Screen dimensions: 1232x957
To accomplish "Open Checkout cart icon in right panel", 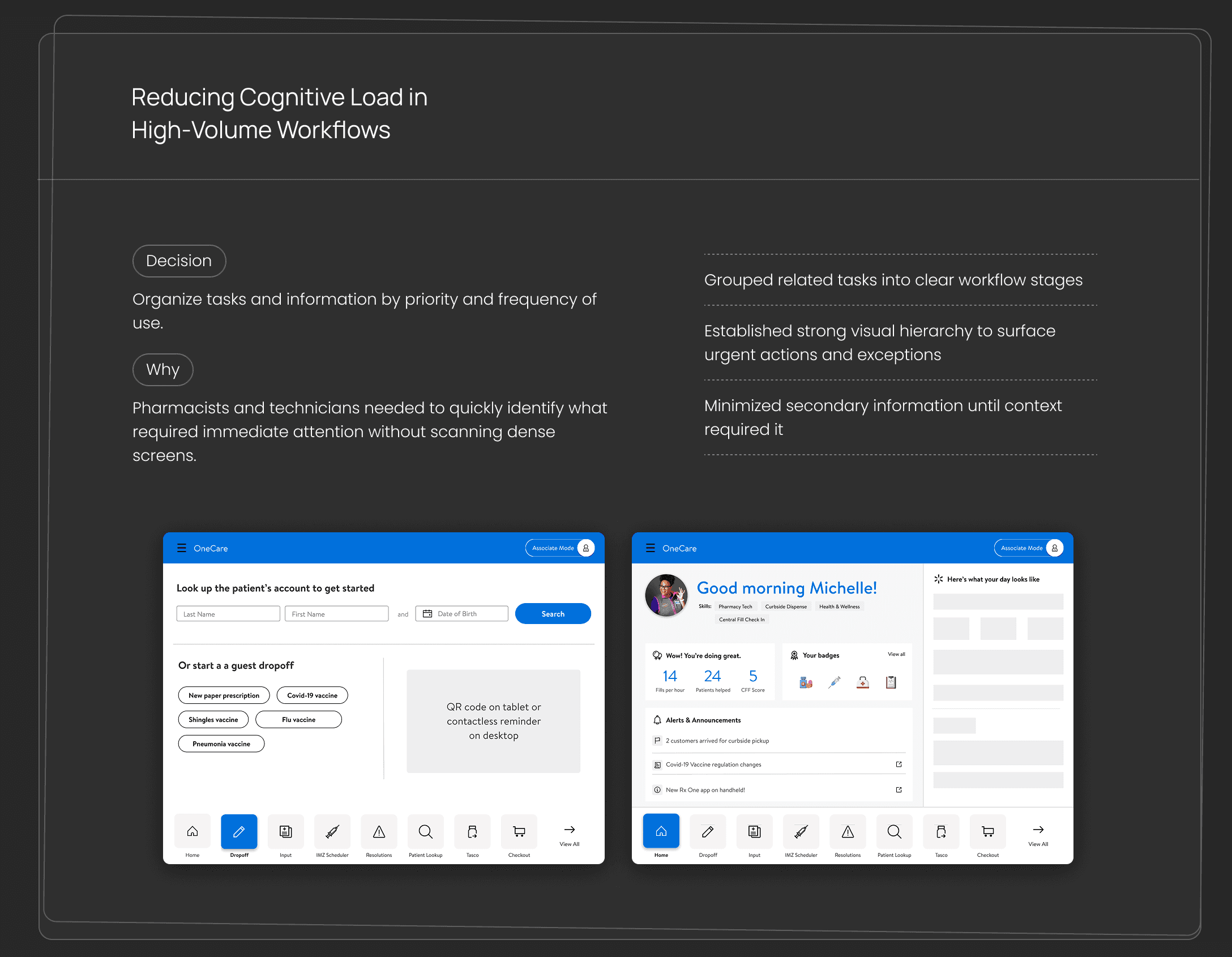I will point(987,831).
